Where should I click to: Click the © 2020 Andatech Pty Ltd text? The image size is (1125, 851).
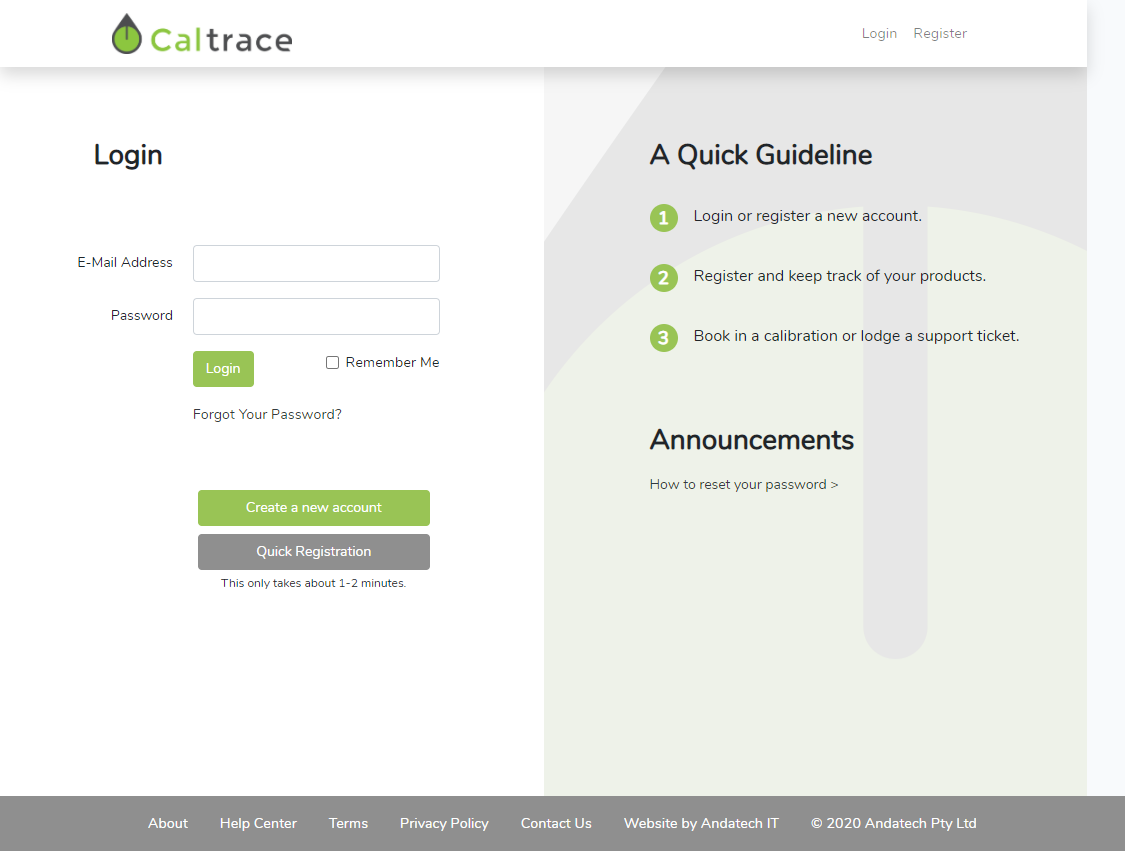coord(893,823)
